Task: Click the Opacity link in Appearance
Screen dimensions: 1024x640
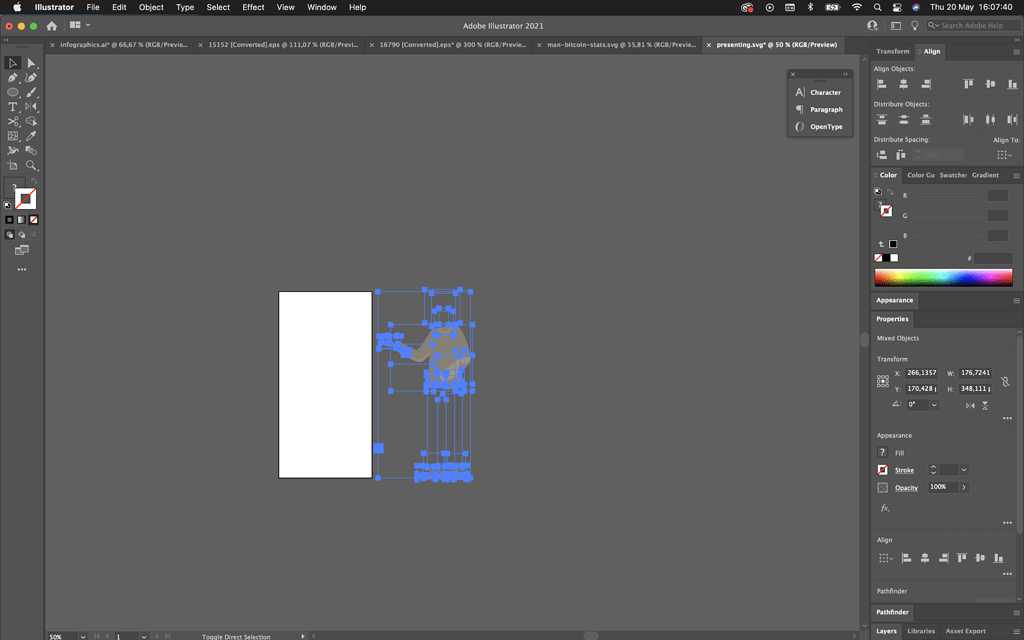Action: coord(906,488)
